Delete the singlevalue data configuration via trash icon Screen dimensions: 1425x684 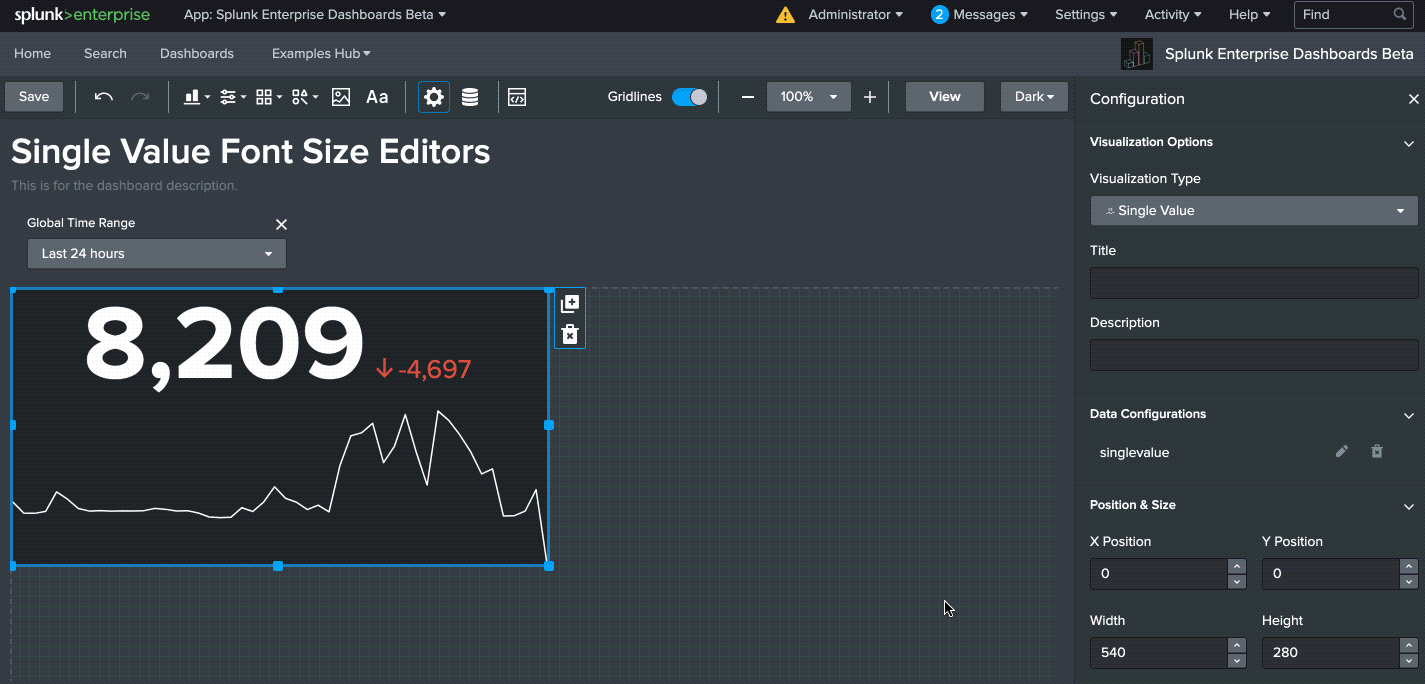1377,452
